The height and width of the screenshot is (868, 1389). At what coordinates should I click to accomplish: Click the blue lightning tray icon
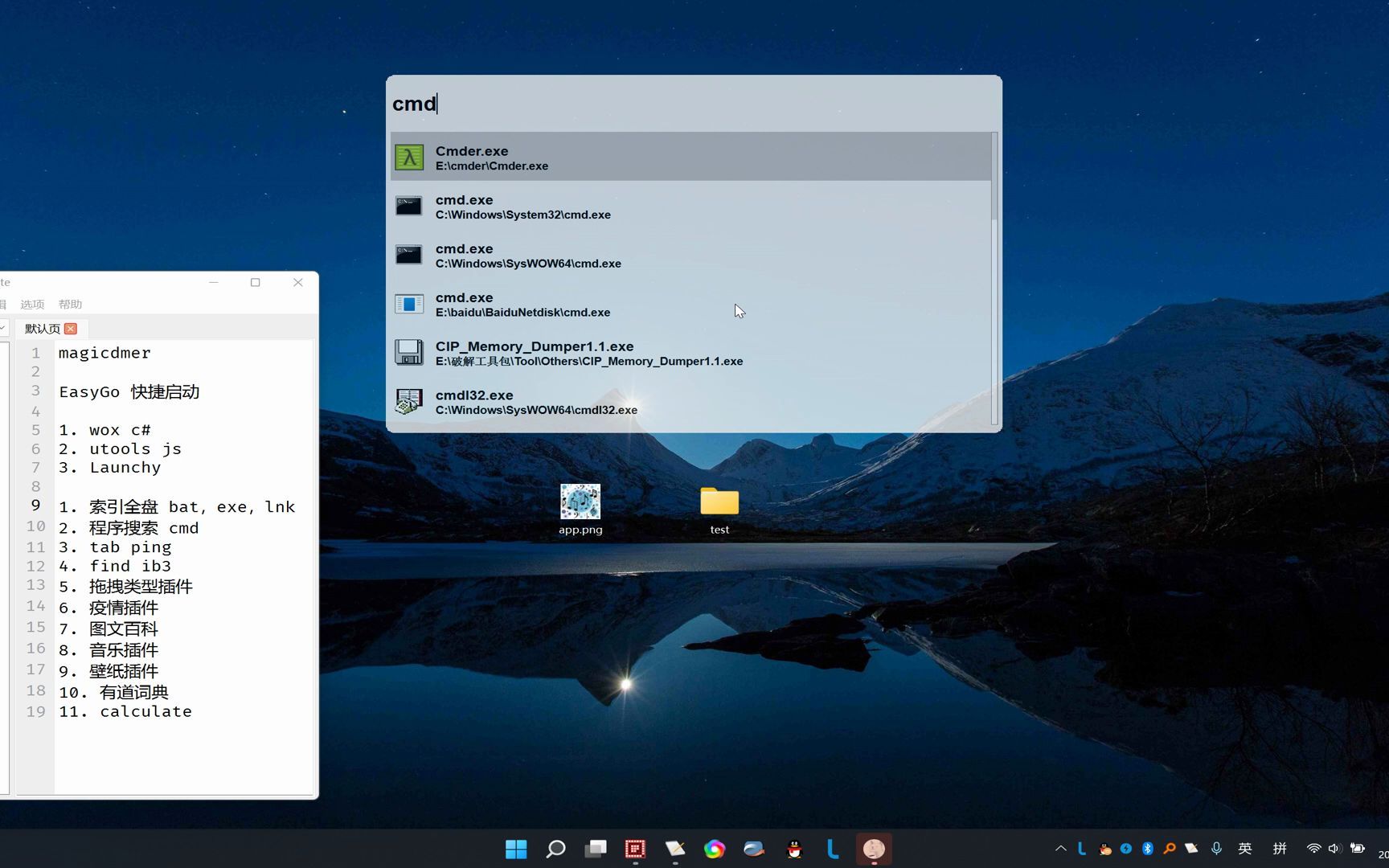(x=1126, y=849)
